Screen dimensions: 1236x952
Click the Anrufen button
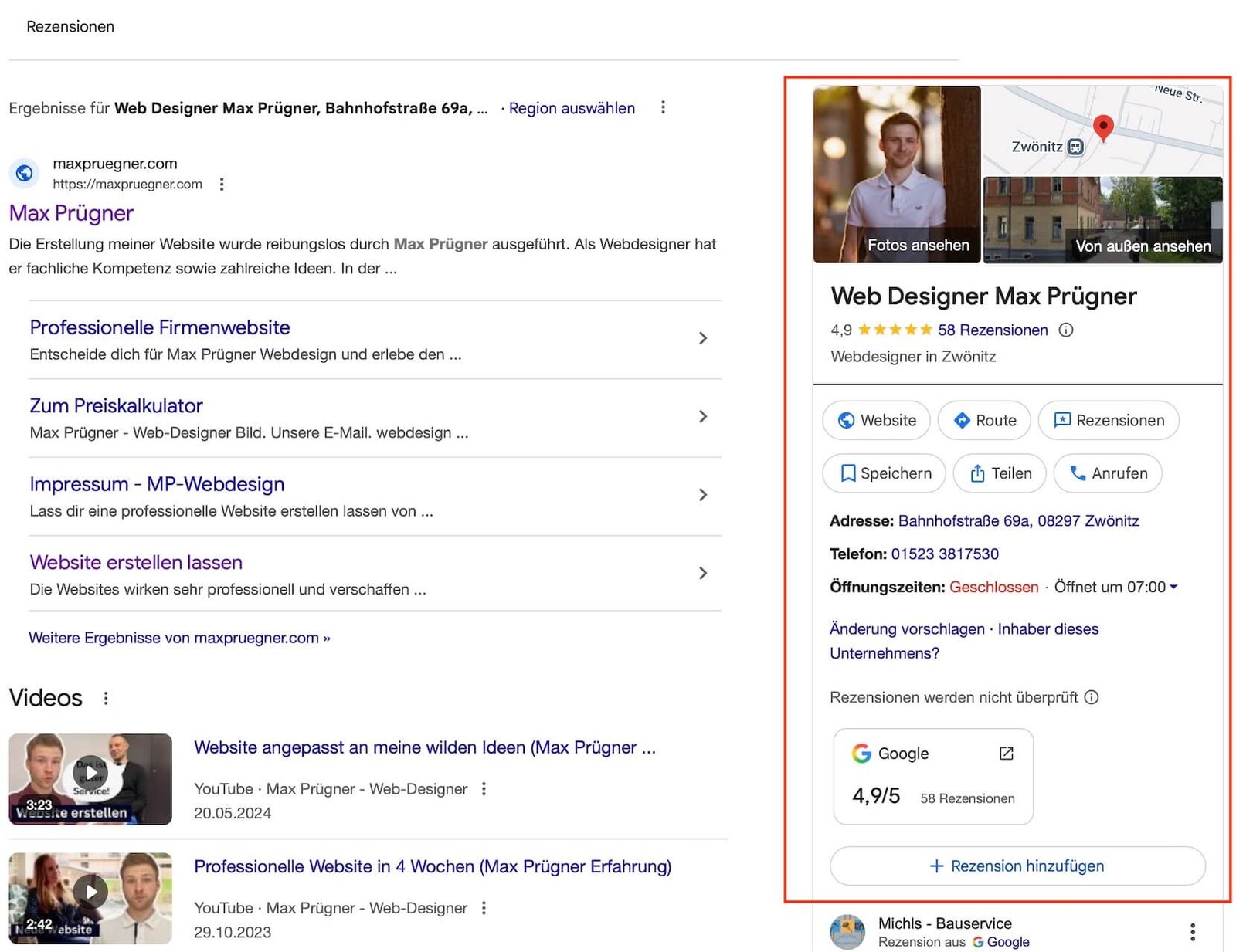coord(1108,473)
